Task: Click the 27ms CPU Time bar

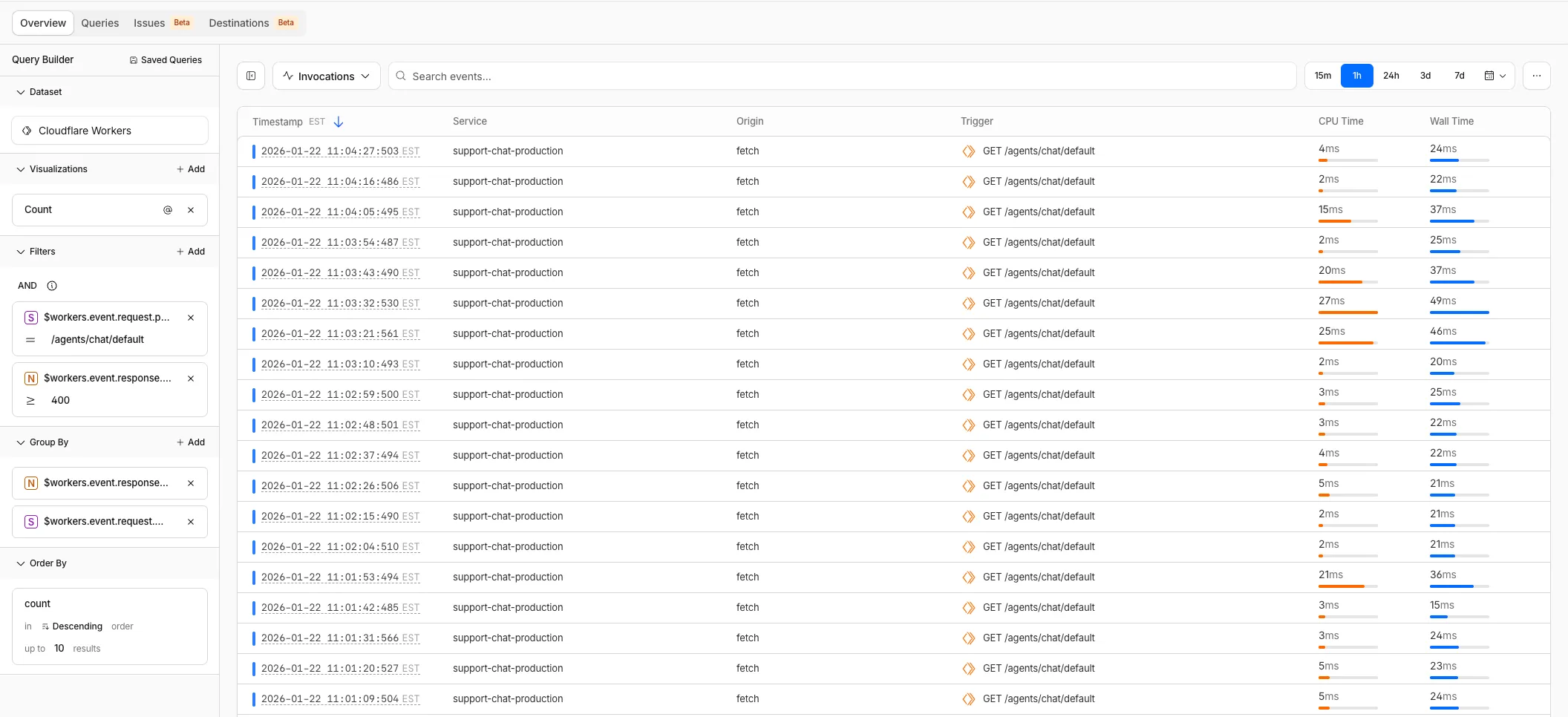Action: pos(1347,312)
